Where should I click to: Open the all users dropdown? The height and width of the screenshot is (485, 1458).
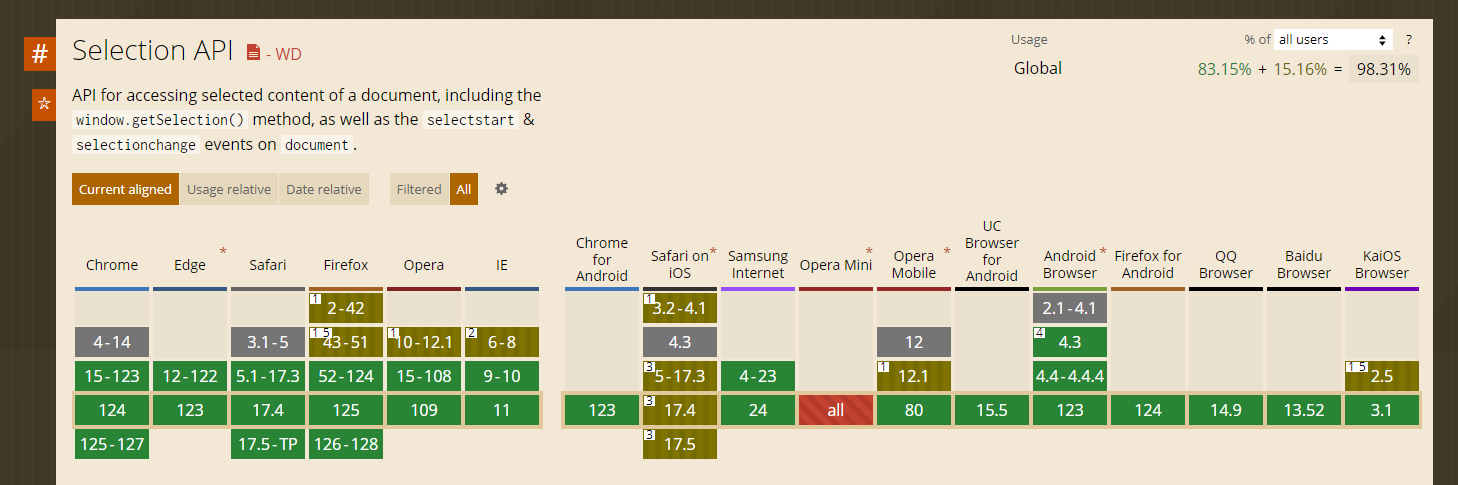pos(1333,40)
